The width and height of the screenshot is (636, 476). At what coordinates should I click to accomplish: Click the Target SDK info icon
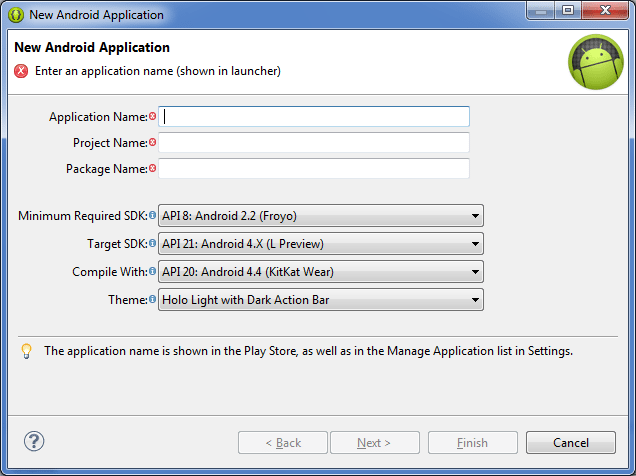point(153,243)
